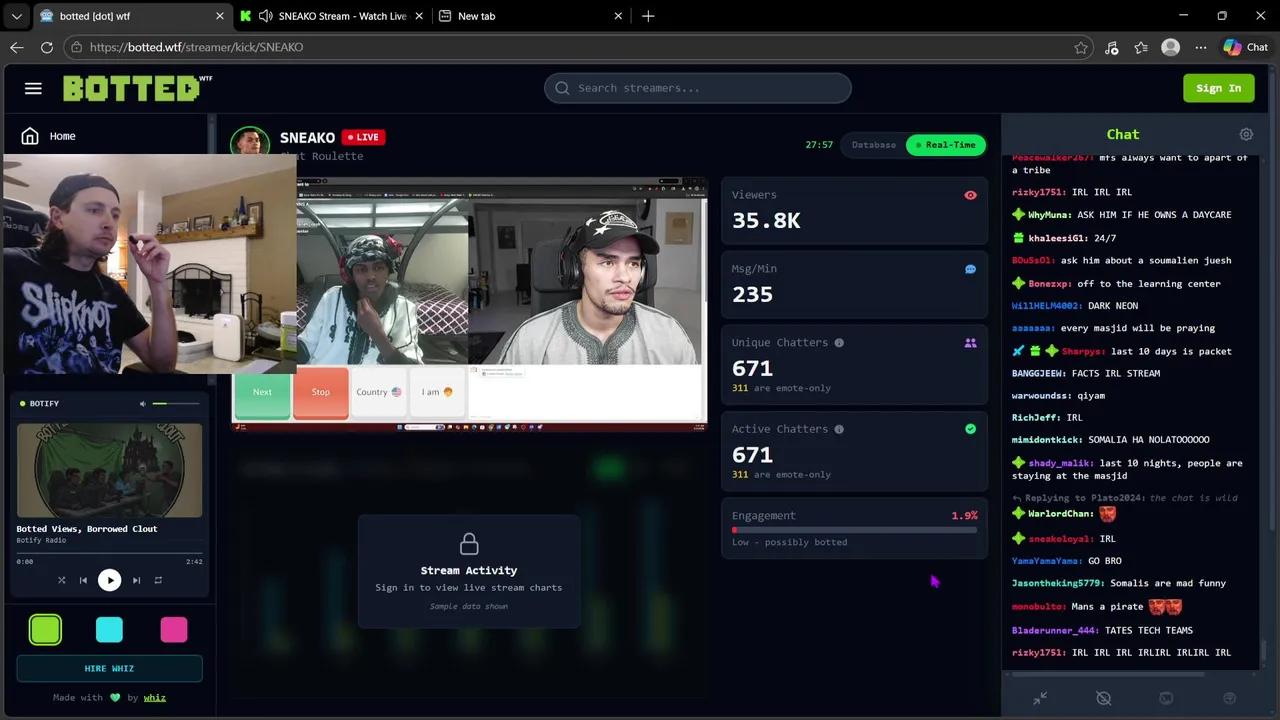
Task: Open the browser extensions icon
Action: (x=1112, y=47)
